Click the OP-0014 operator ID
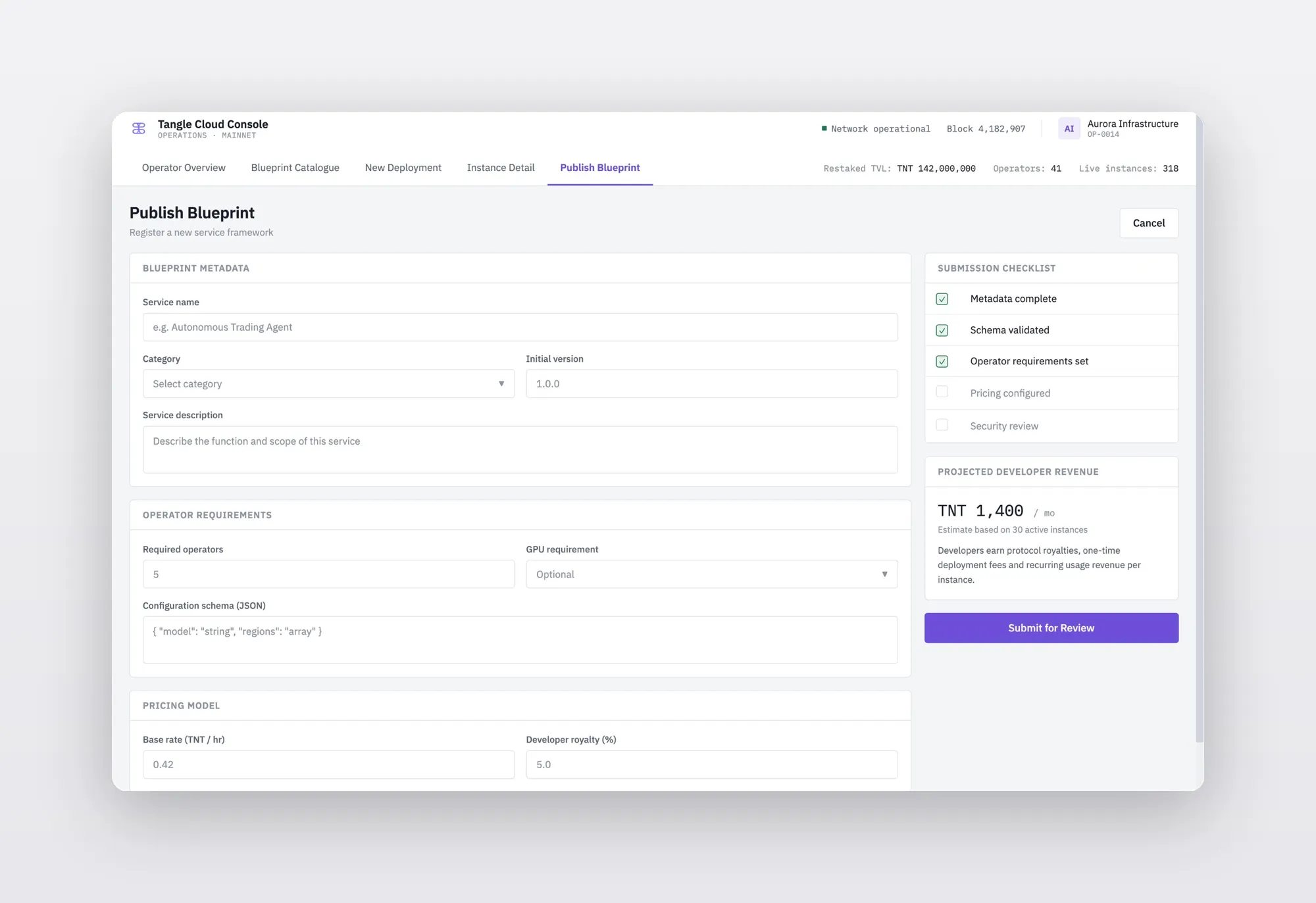 pyautogui.click(x=1103, y=135)
